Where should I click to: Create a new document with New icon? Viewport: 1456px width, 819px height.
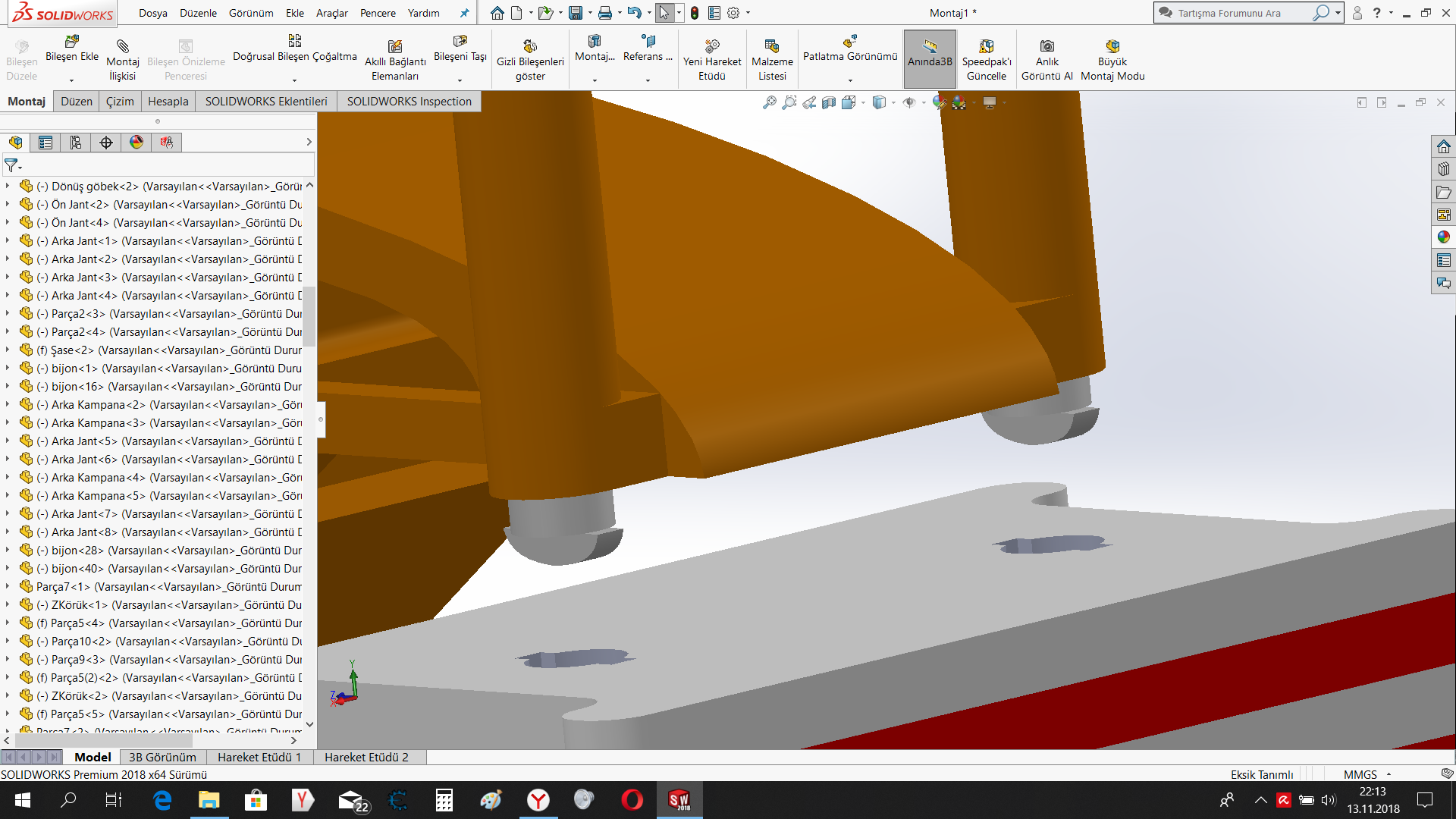(516, 13)
